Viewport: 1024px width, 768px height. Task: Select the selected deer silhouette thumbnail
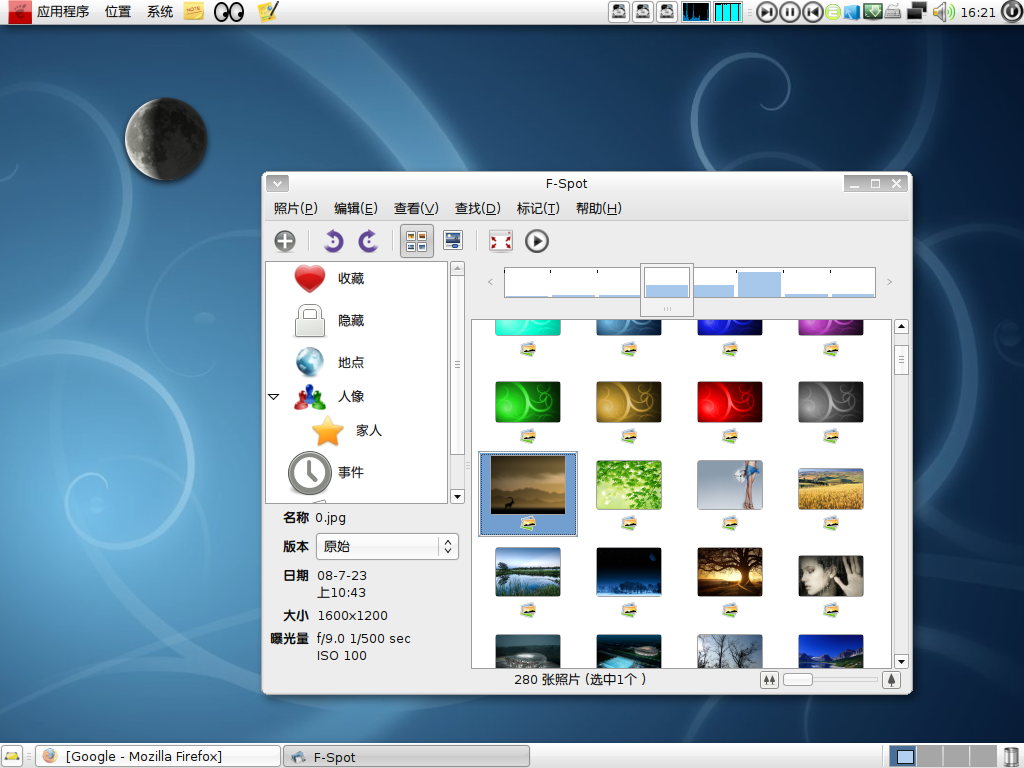point(528,485)
